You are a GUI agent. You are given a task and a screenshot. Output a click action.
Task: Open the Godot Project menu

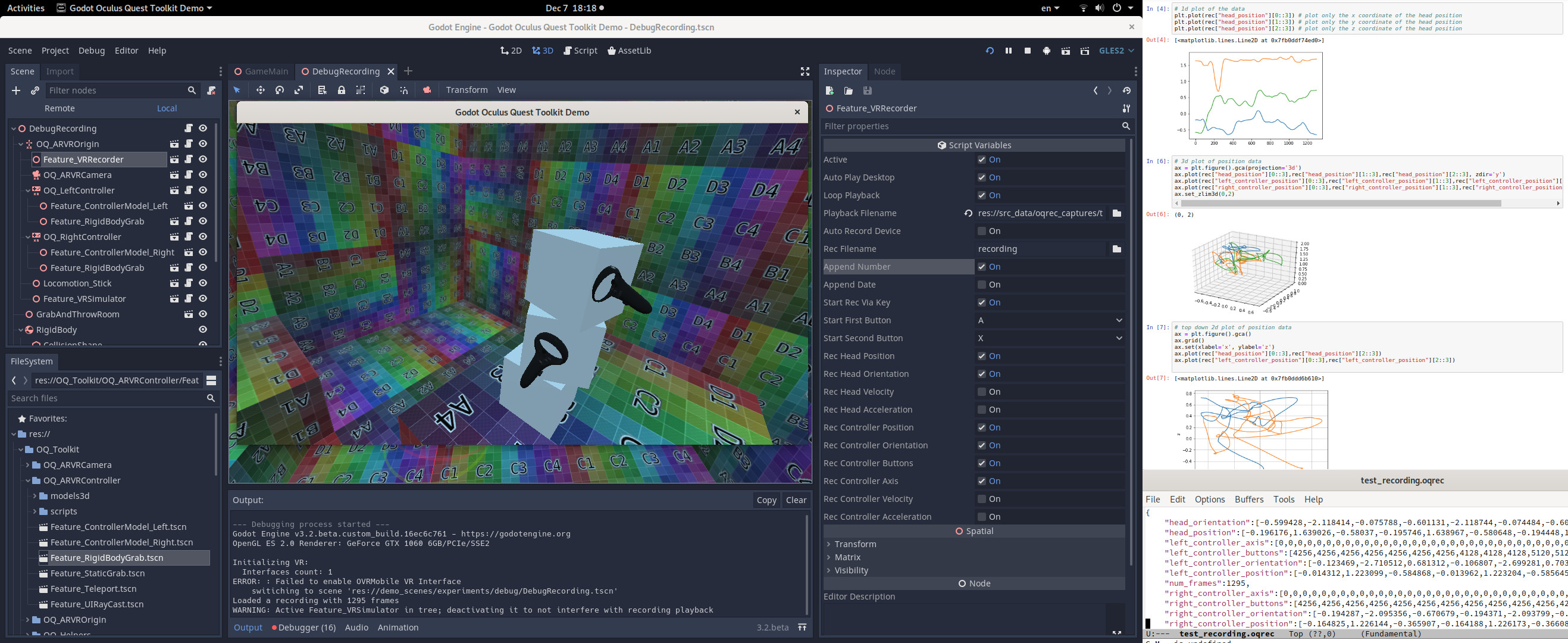click(55, 51)
